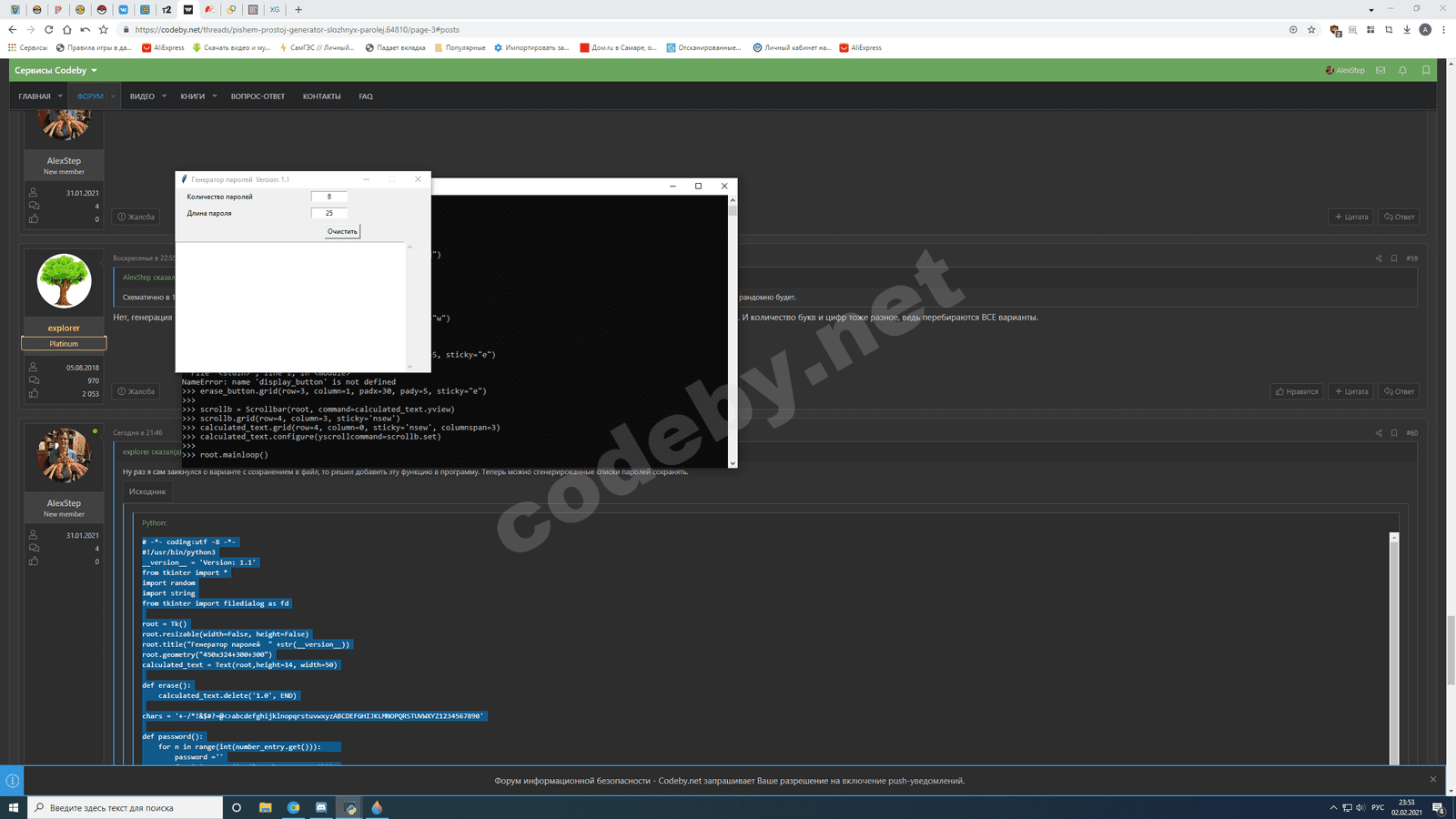
Task: Switch to the VK browser tab
Action: pyautogui.click(x=124, y=10)
